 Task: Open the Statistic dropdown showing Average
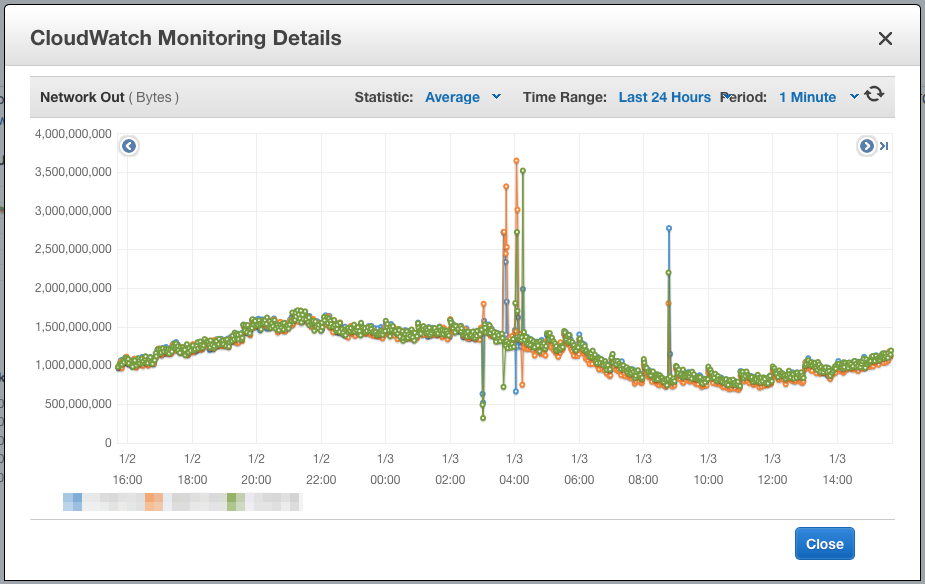[x=463, y=97]
